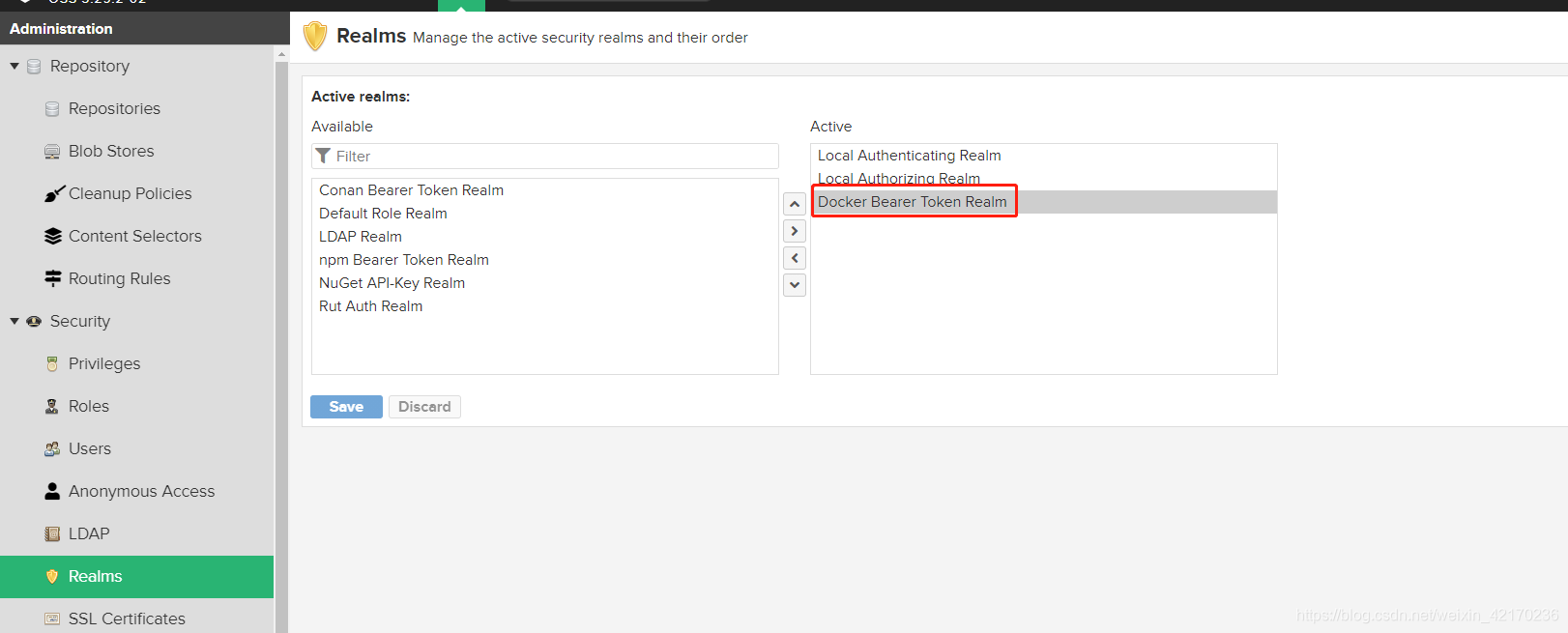1568x633 pixels.
Task: Click the Users icon
Action: coord(52,448)
